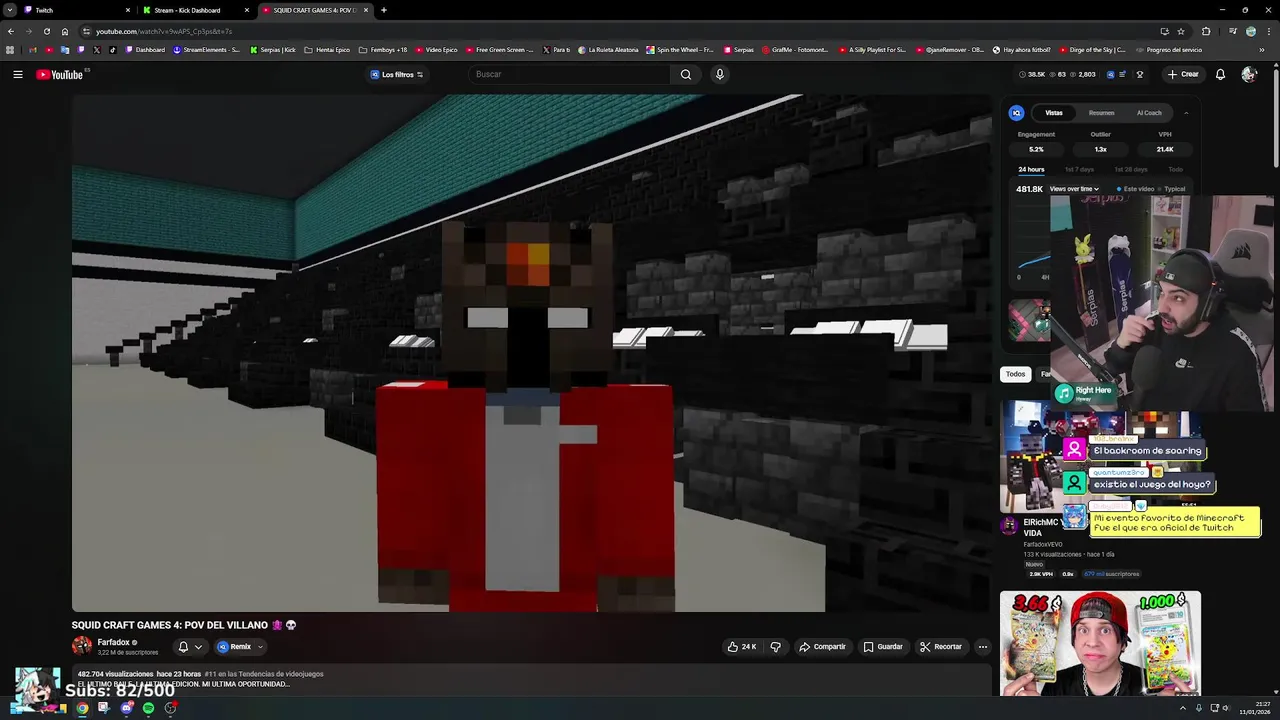
Task: Switch to Stream - Kick Dashboard tab
Action: (x=196, y=10)
